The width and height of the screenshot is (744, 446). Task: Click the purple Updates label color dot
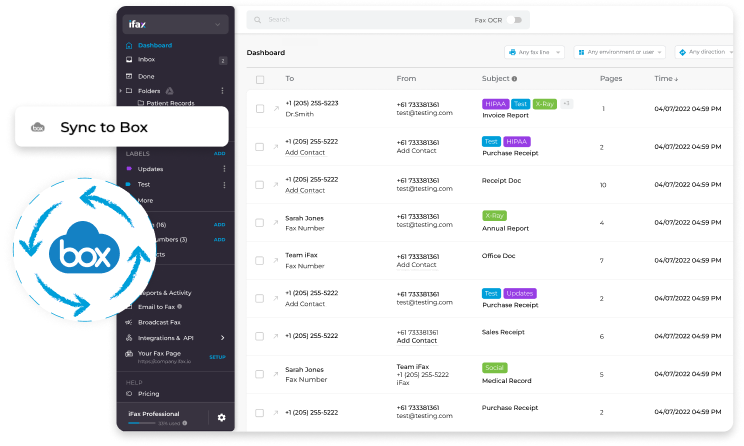click(129, 168)
